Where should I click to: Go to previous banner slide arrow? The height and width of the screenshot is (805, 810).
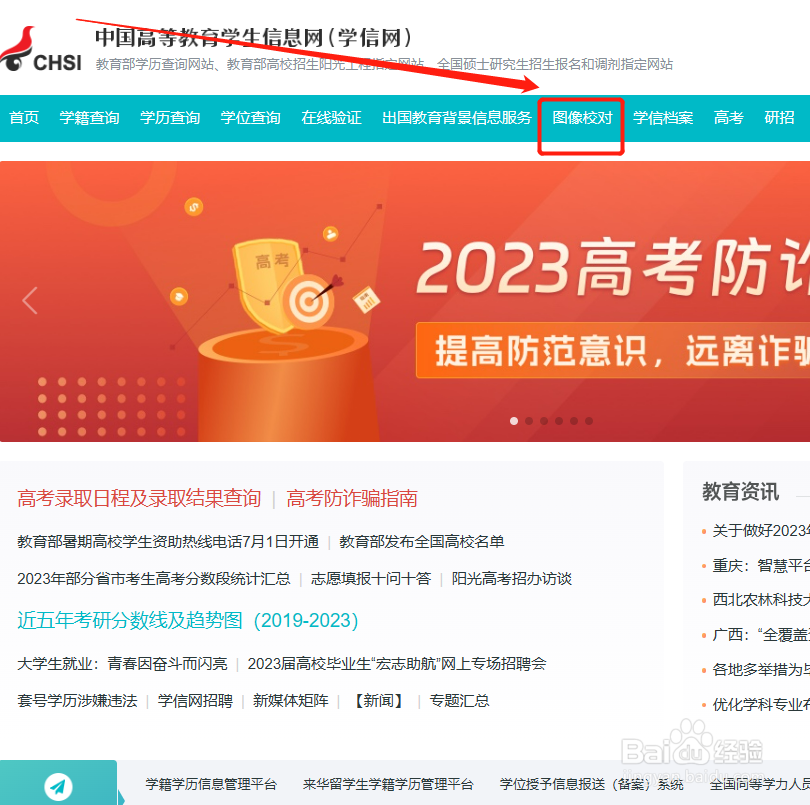coord(29,301)
